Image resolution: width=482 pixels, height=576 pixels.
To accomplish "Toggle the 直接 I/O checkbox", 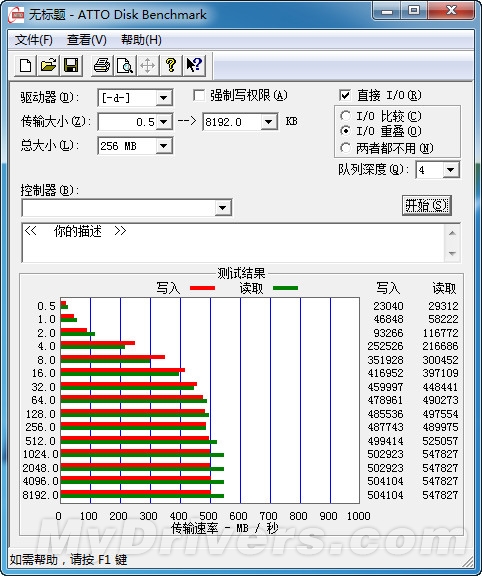I will click(x=345, y=96).
